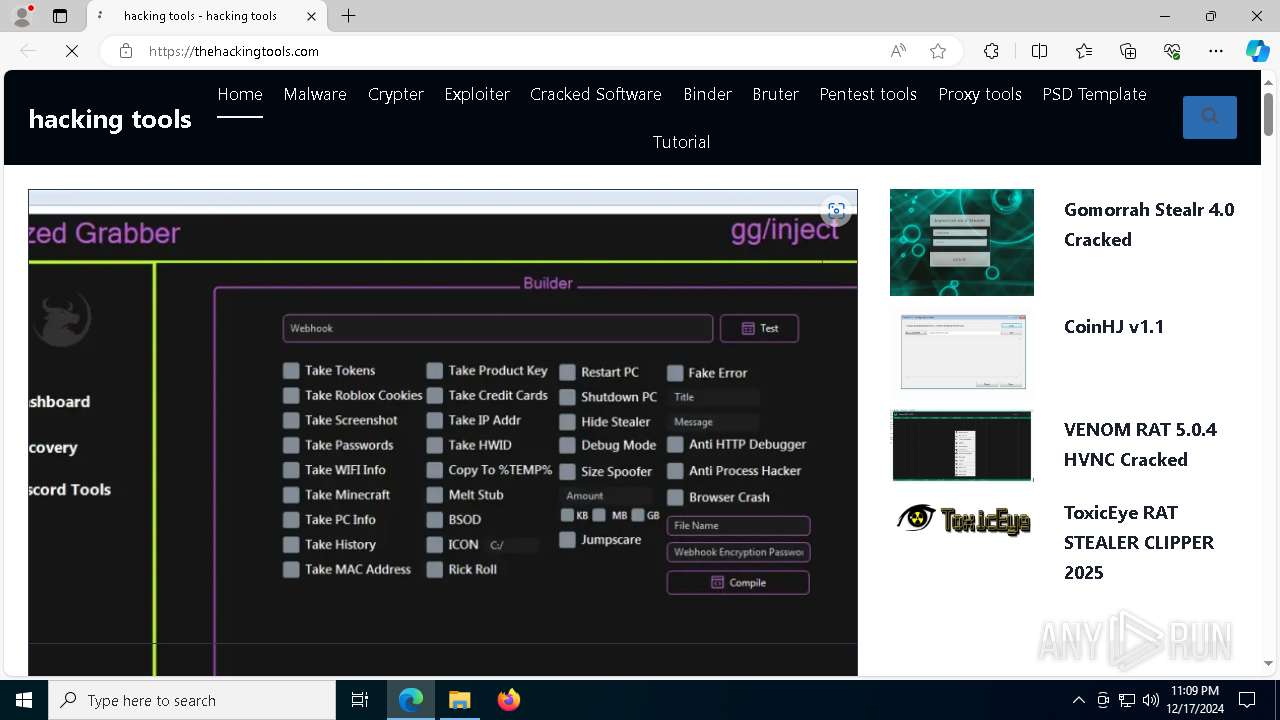Close the hacking tools browser tab
Screen dimensions: 1280x720
pos(311,16)
